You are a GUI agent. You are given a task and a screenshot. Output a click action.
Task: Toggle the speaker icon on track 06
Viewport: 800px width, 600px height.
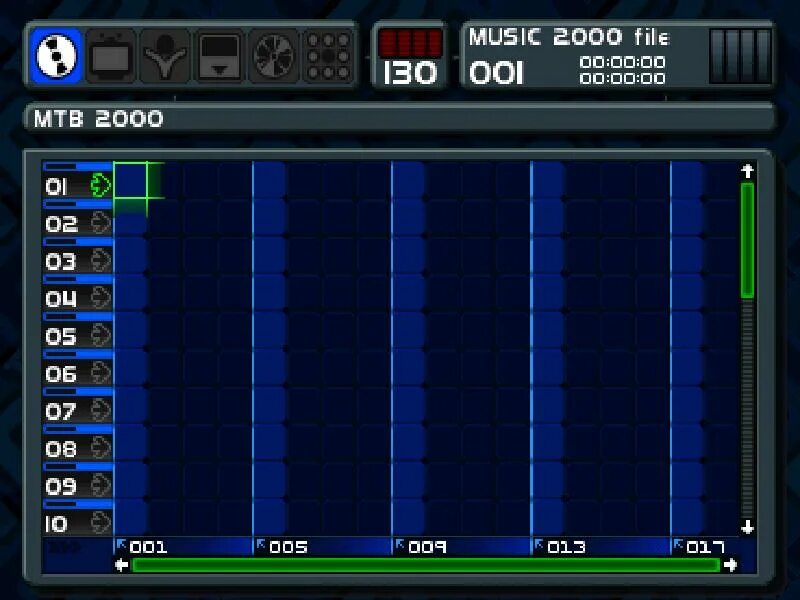click(x=101, y=373)
